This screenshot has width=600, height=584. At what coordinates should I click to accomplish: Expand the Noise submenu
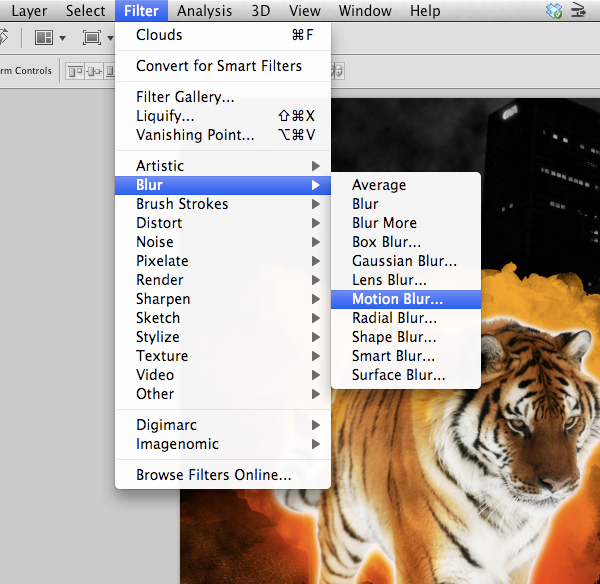[223, 242]
